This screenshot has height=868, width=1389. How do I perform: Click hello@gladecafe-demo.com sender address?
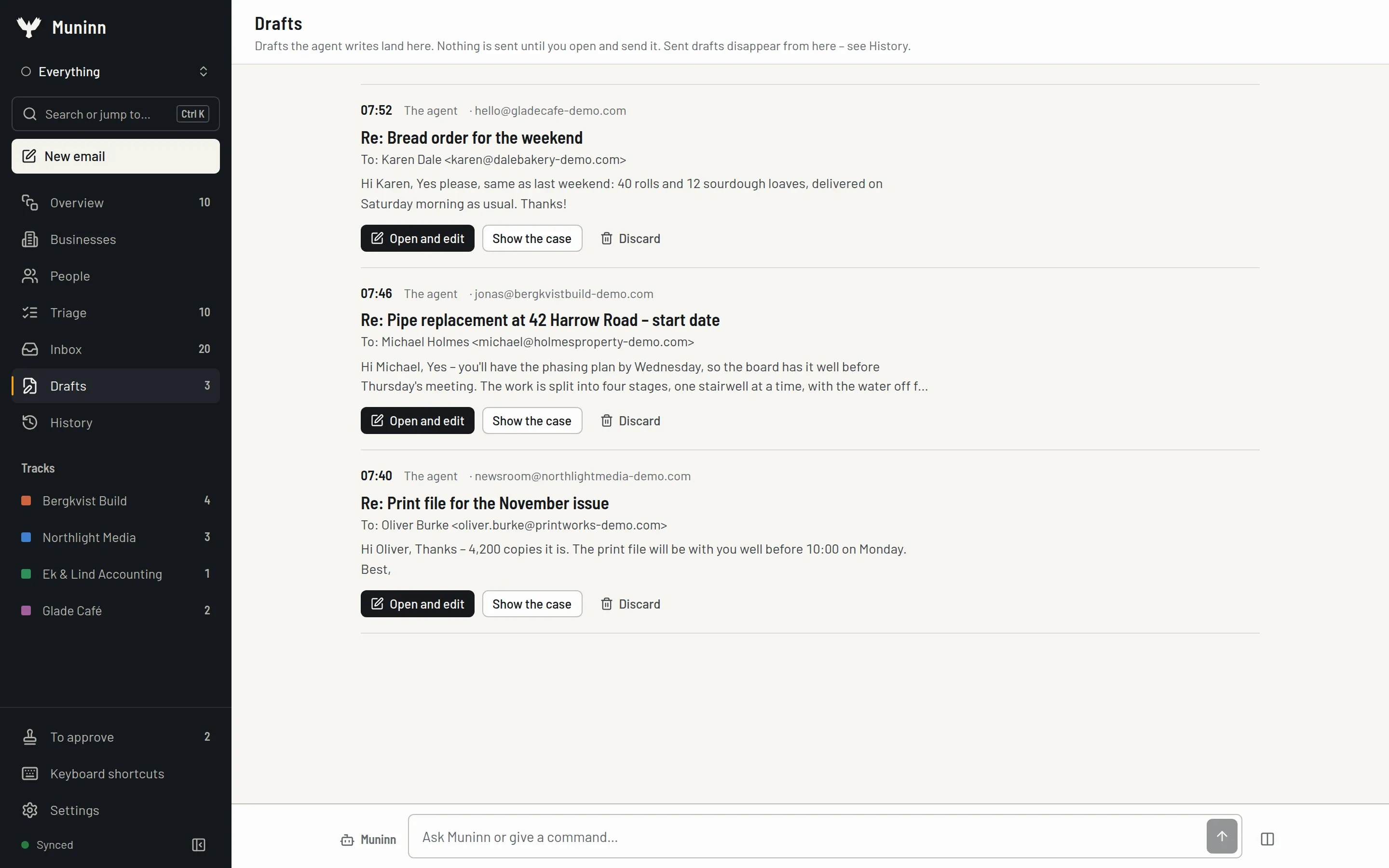[550, 110]
